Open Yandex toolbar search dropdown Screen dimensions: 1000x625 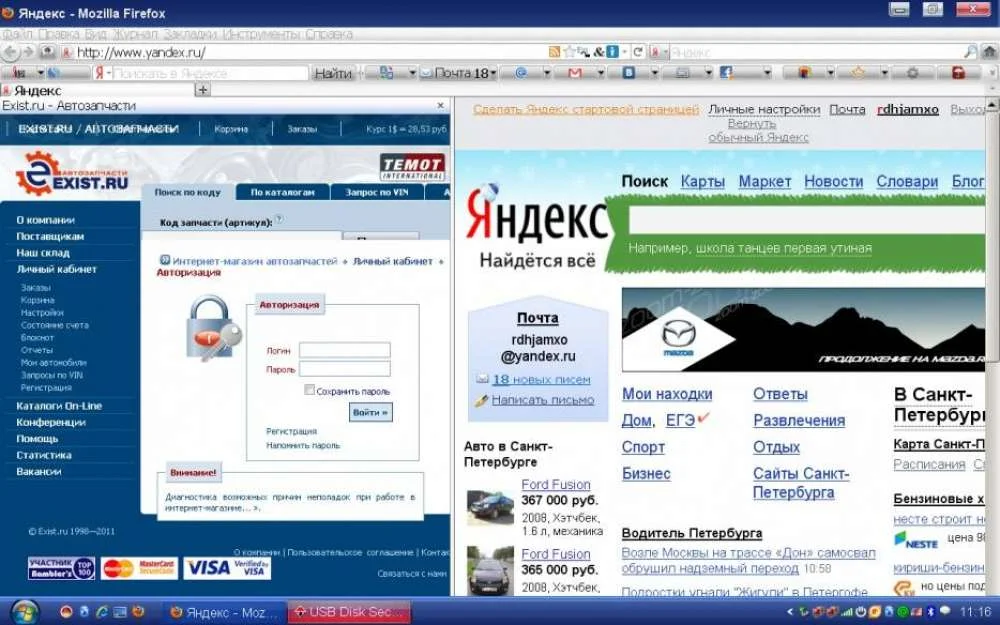pos(108,73)
